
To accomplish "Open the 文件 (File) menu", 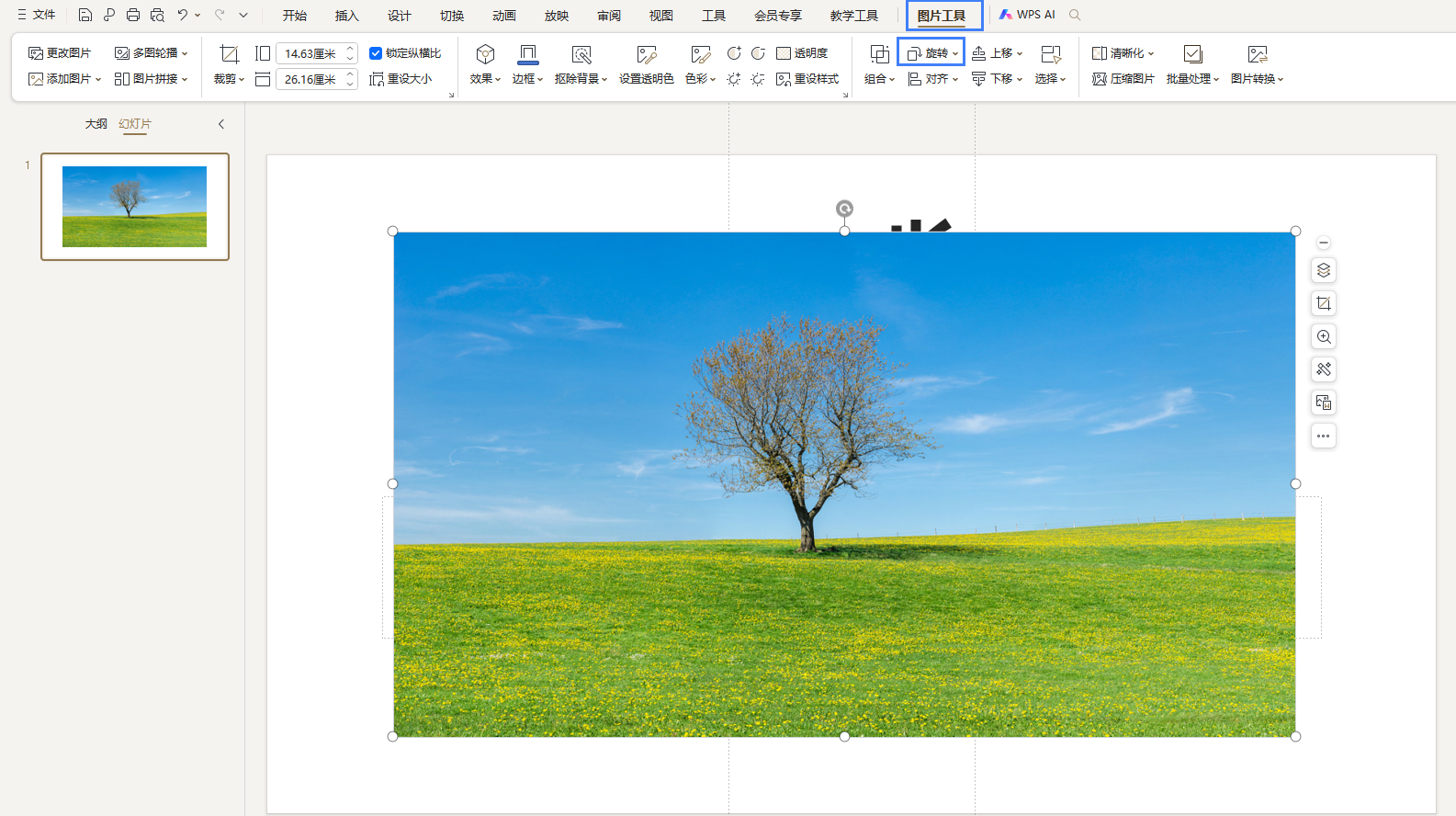I will tap(37, 15).
